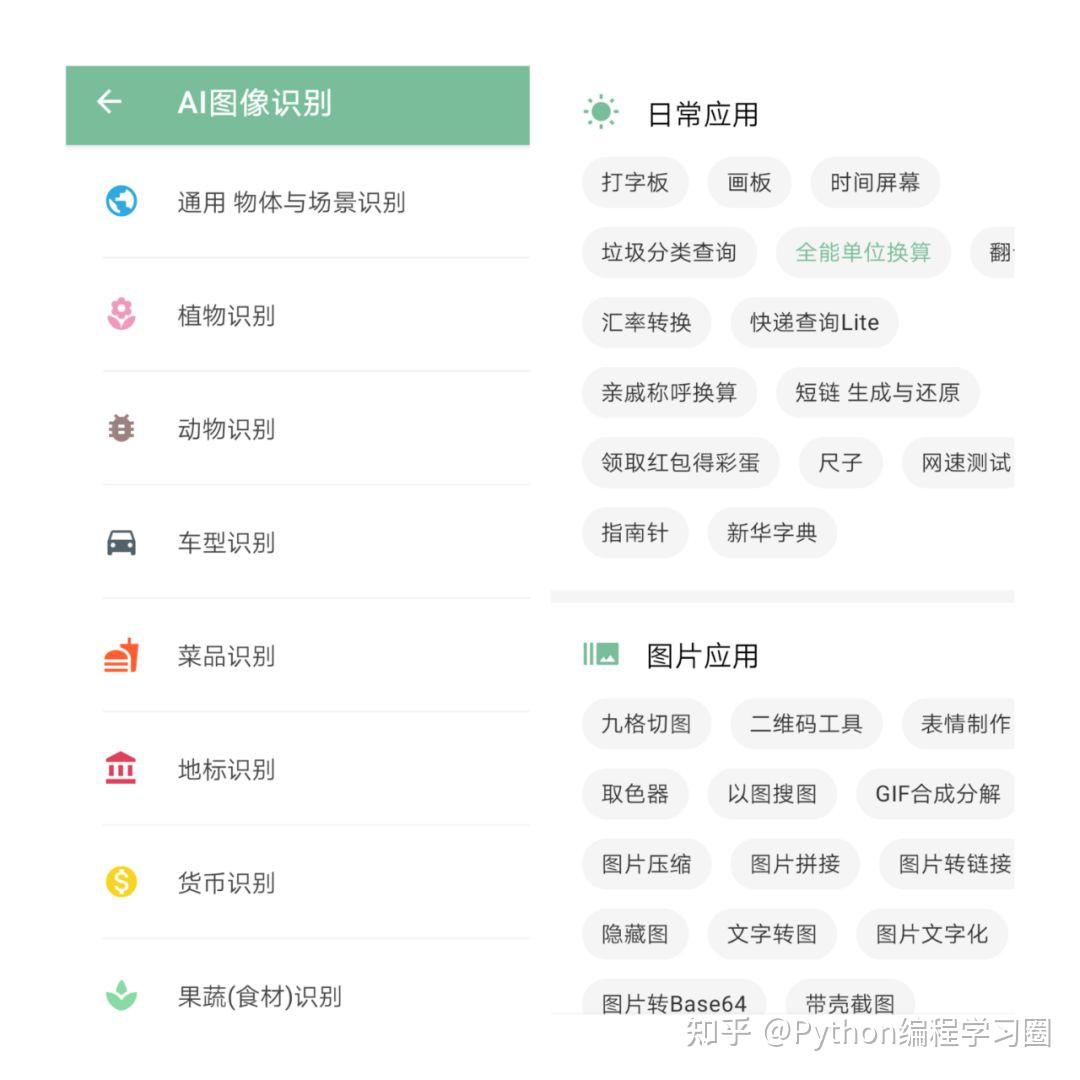Tap the sprout icon beside 果蔬(食材)识别
The image size is (1080, 1080).
(119, 996)
